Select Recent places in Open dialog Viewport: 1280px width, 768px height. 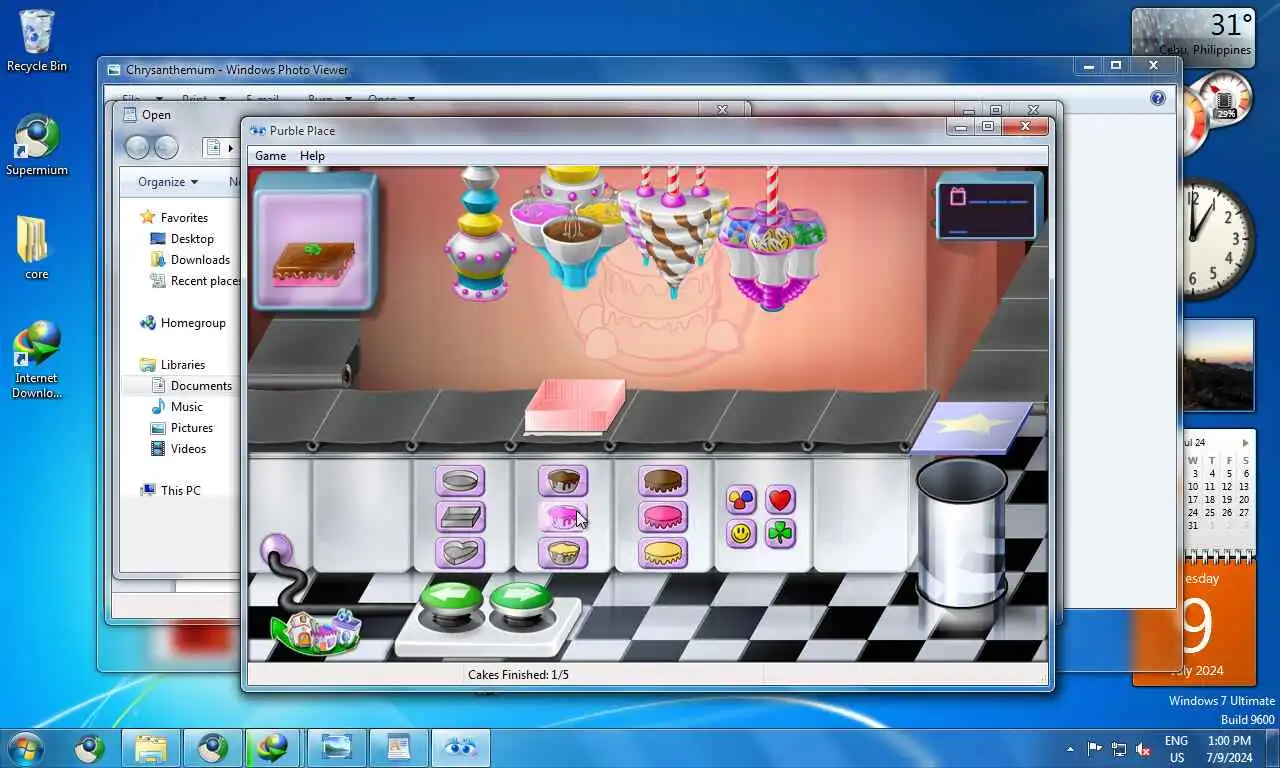click(x=196, y=281)
